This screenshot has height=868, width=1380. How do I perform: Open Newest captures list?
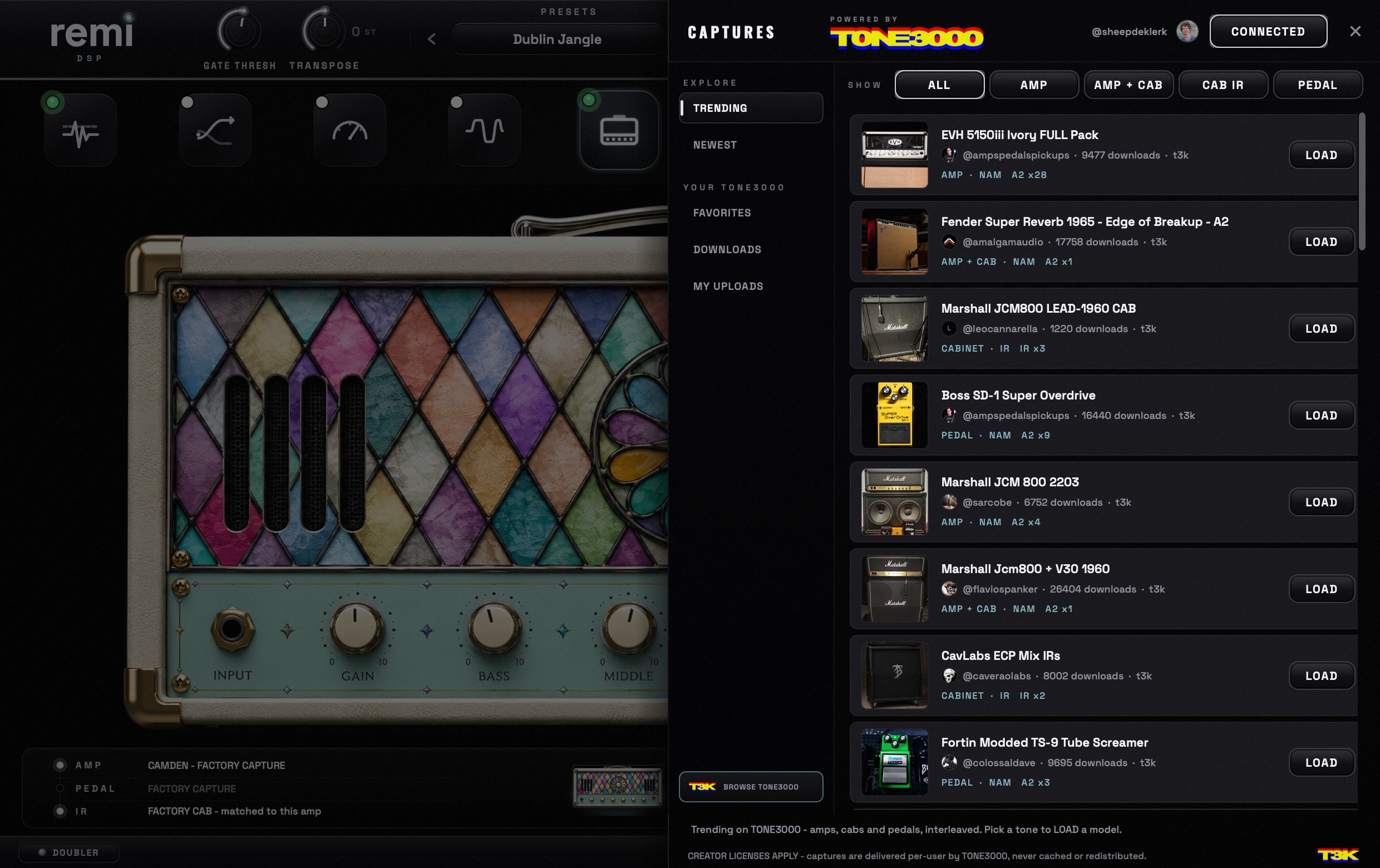(x=751, y=145)
